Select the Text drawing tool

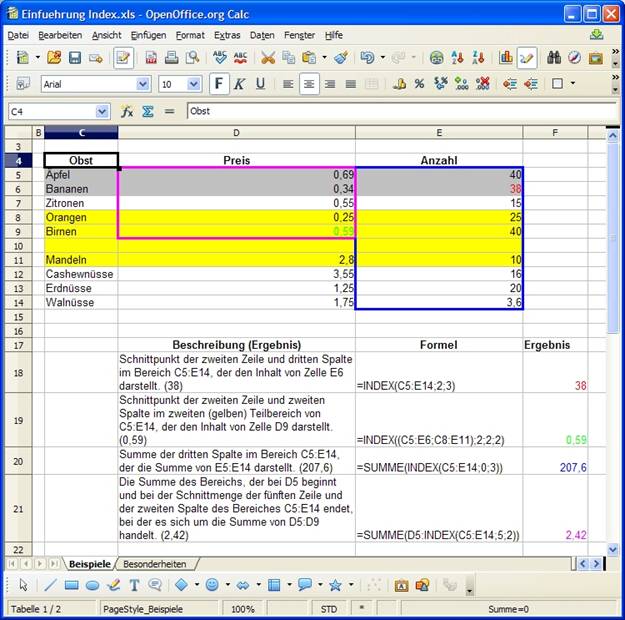click(134, 585)
